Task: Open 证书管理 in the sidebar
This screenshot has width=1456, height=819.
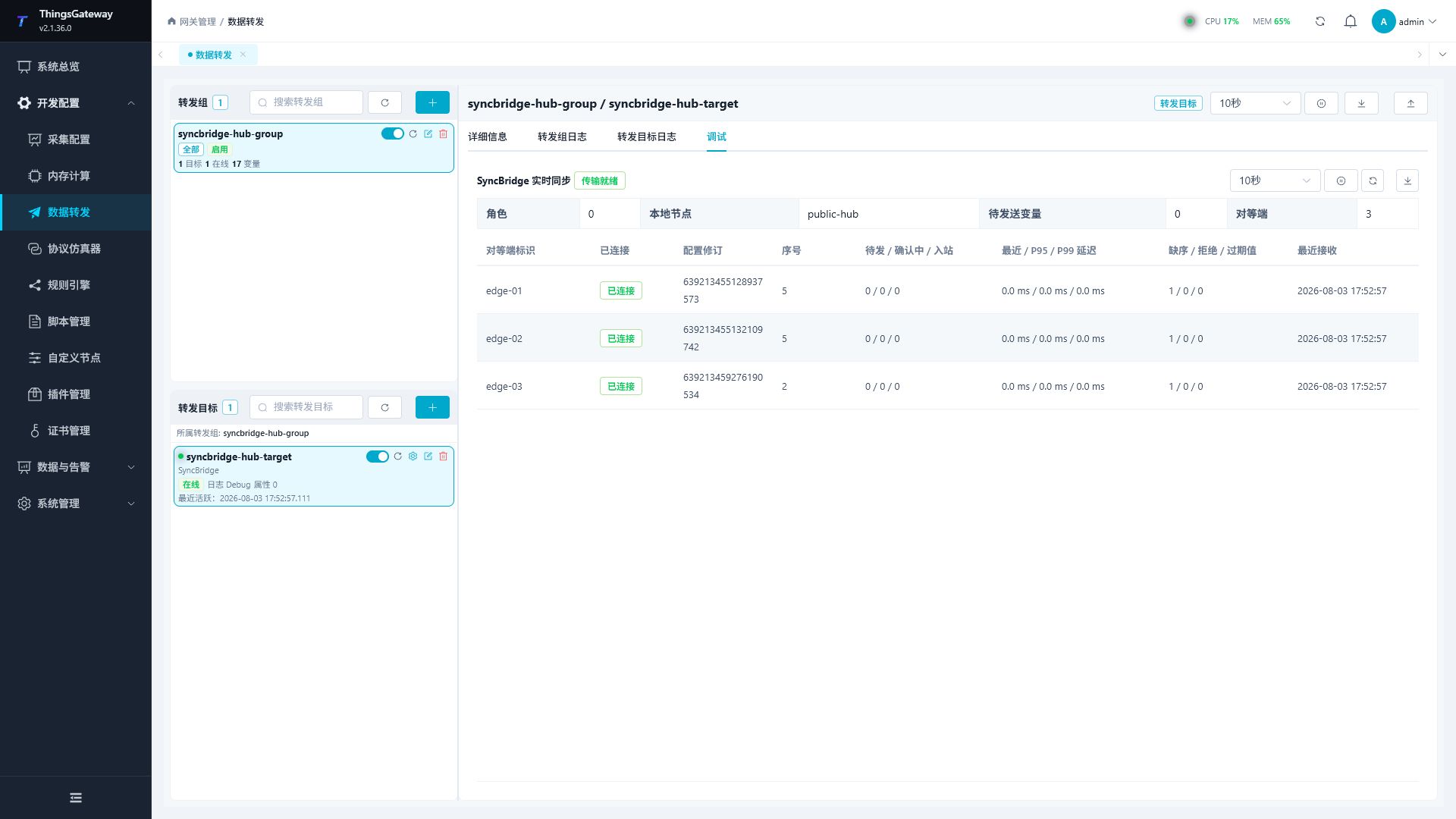Action: click(x=76, y=431)
